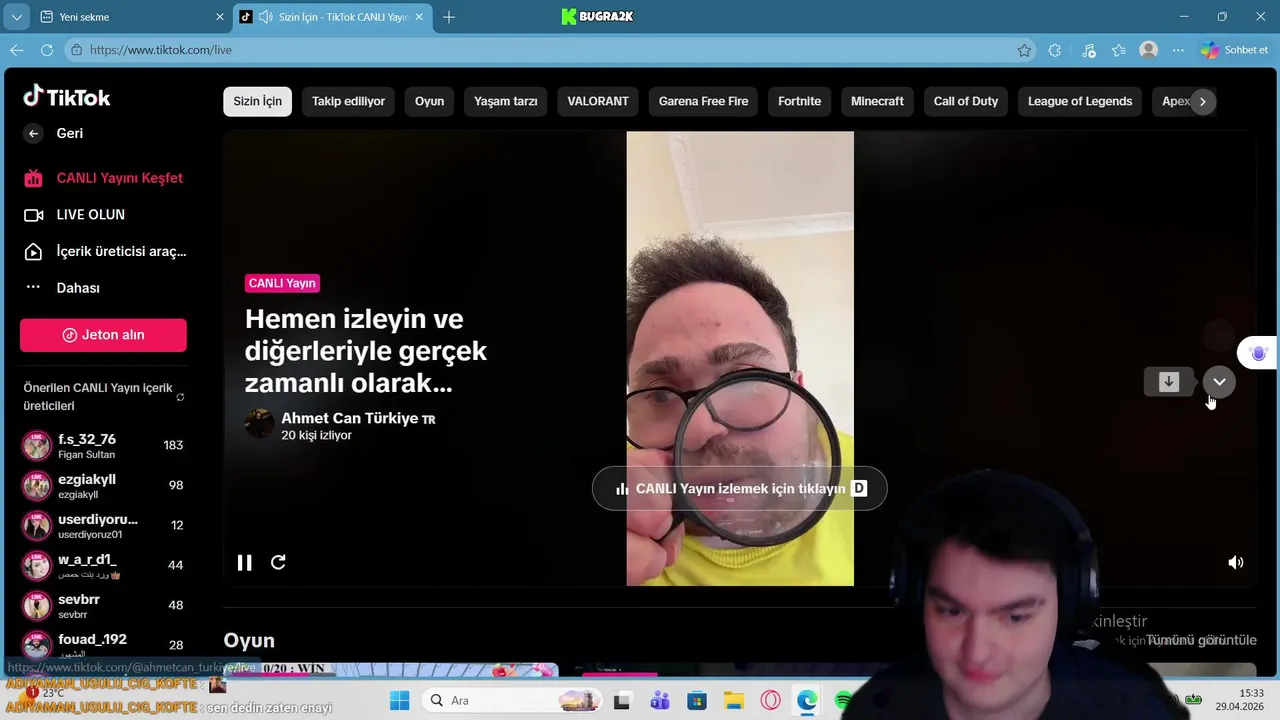Bookmark this page with star icon
Image resolution: width=1280 pixels, height=720 pixels.
pos(1024,50)
